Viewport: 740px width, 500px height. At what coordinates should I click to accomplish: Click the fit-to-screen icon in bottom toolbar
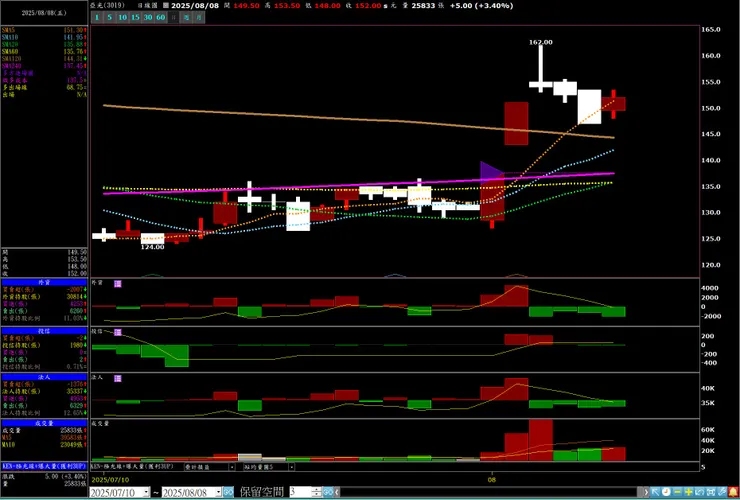pyautogui.click(x=711, y=492)
